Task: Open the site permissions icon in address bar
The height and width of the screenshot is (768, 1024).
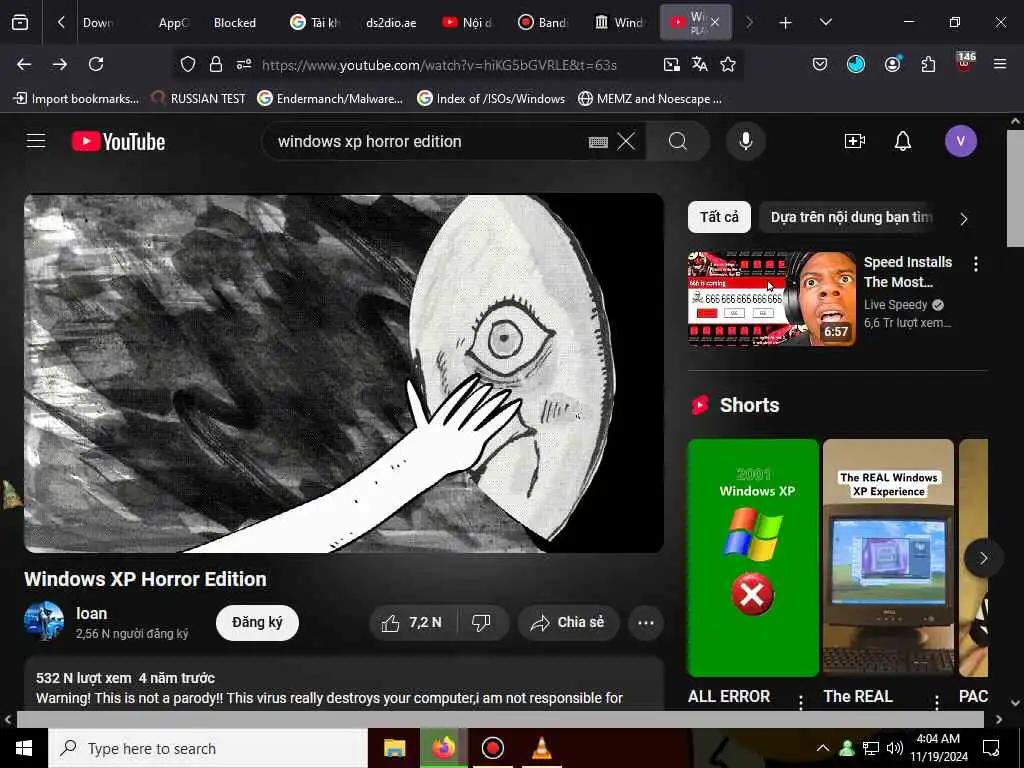Action: click(244, 64)
